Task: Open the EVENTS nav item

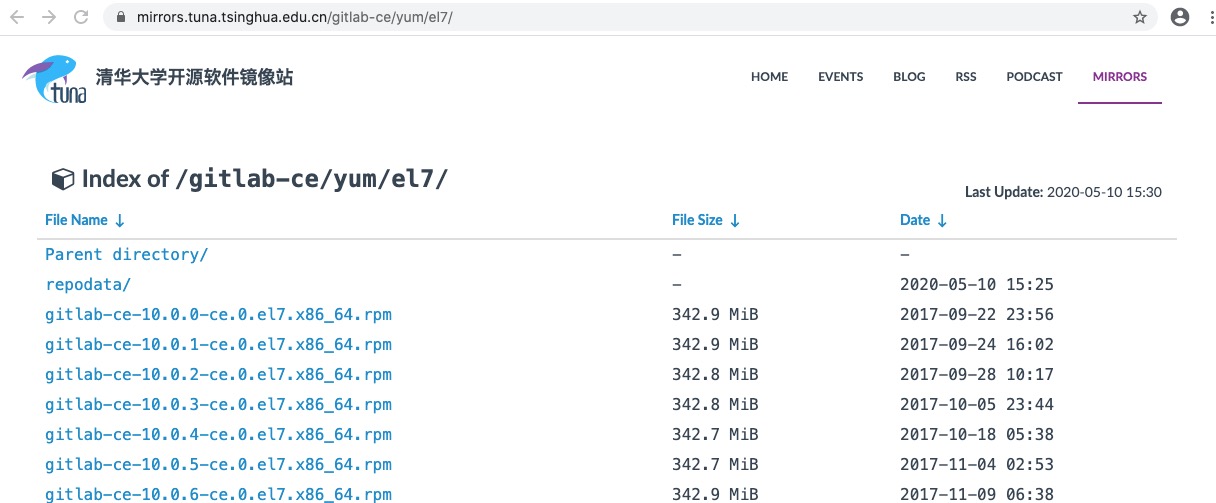Action: 840,76
